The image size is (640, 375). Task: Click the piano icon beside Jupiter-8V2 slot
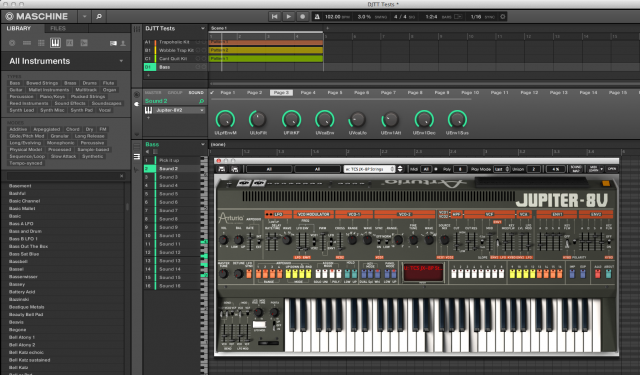click(149, 110)
